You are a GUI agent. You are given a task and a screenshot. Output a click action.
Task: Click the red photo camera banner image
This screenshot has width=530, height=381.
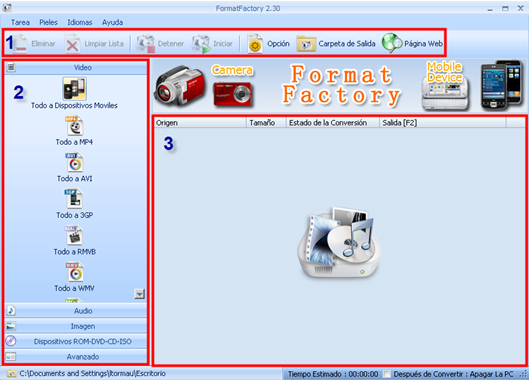(233, 94)
